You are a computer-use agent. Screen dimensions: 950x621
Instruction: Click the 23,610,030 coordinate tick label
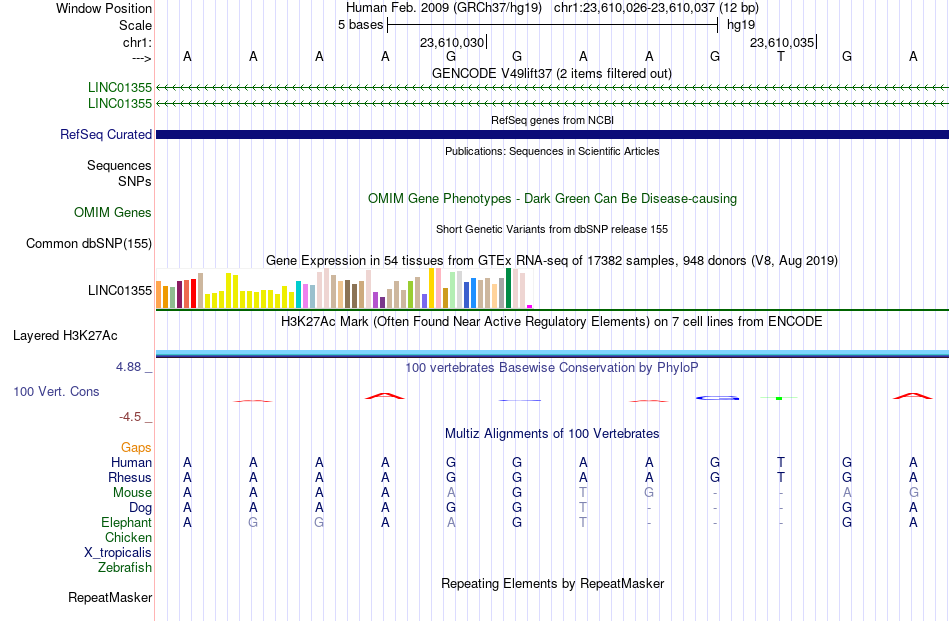click(452, 42)
